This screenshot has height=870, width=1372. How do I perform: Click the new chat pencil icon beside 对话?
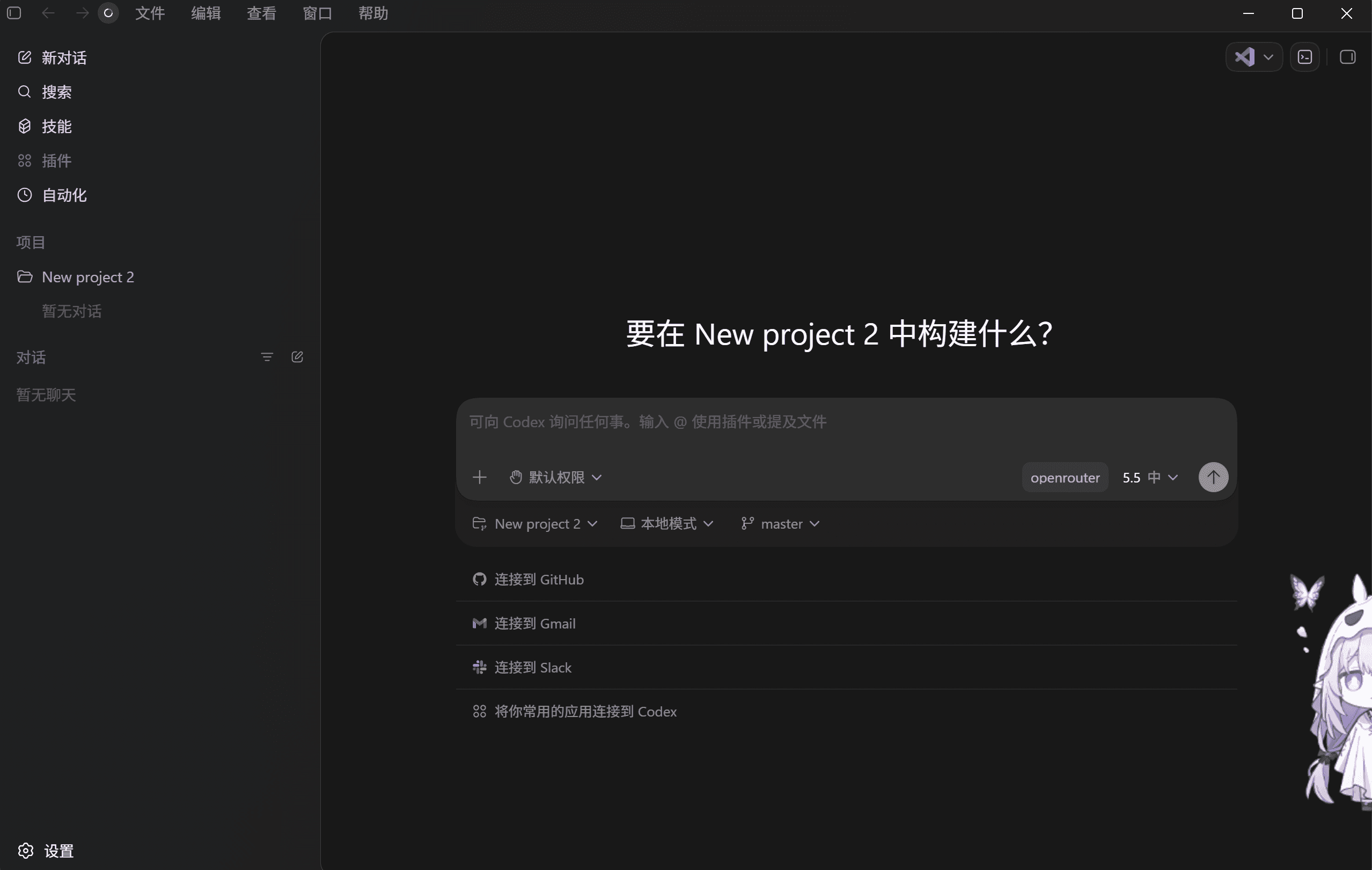point(297,357)
